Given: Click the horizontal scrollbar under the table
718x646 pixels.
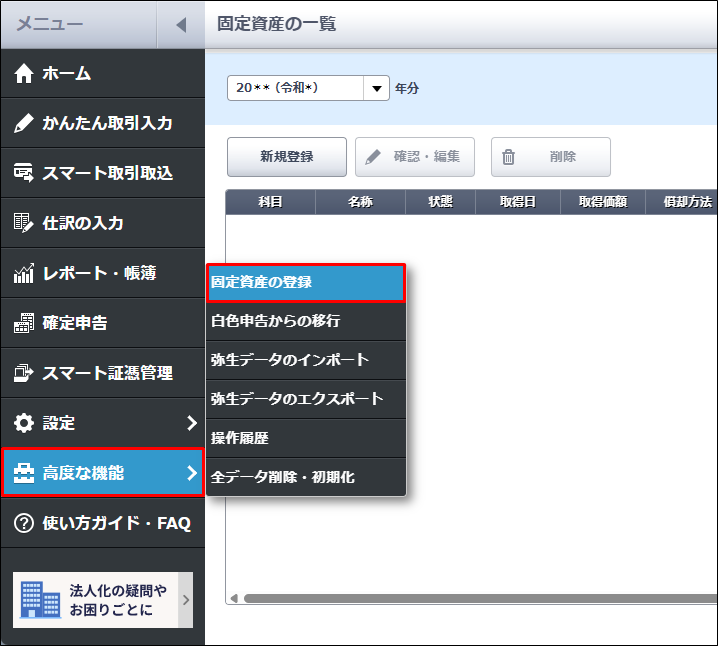Looking at the screenshot, I should [x=470, y=599].
